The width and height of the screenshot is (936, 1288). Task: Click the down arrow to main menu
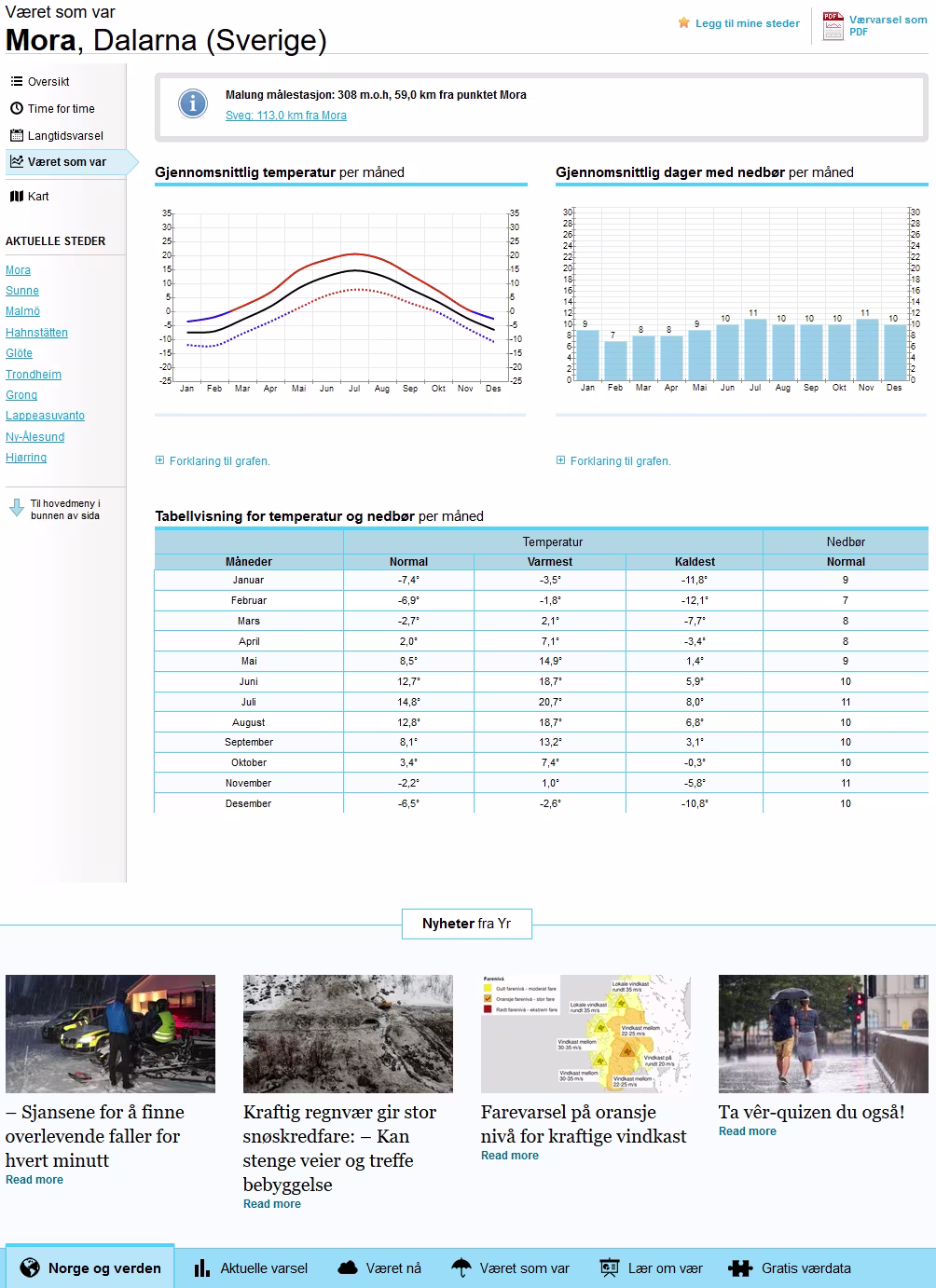[x=16, y=508]
